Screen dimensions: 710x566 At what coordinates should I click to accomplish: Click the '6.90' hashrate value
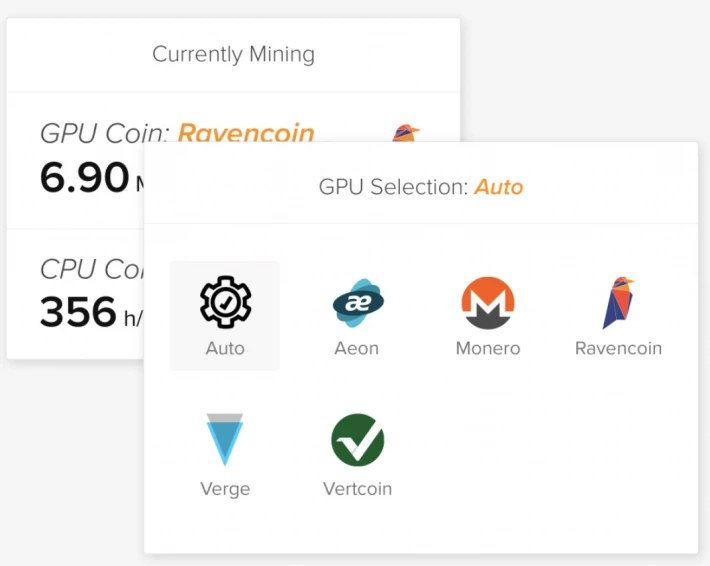coord(85,177)
